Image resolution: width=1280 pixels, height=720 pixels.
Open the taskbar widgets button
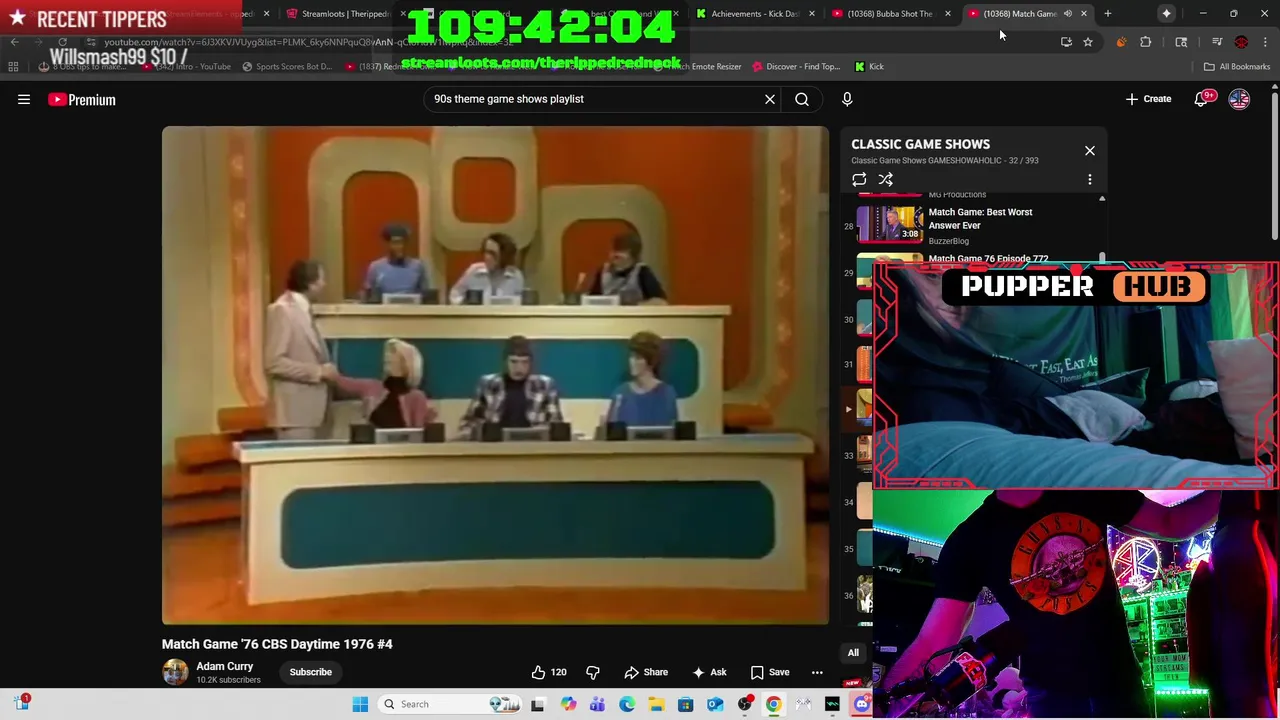coord(21,704)
